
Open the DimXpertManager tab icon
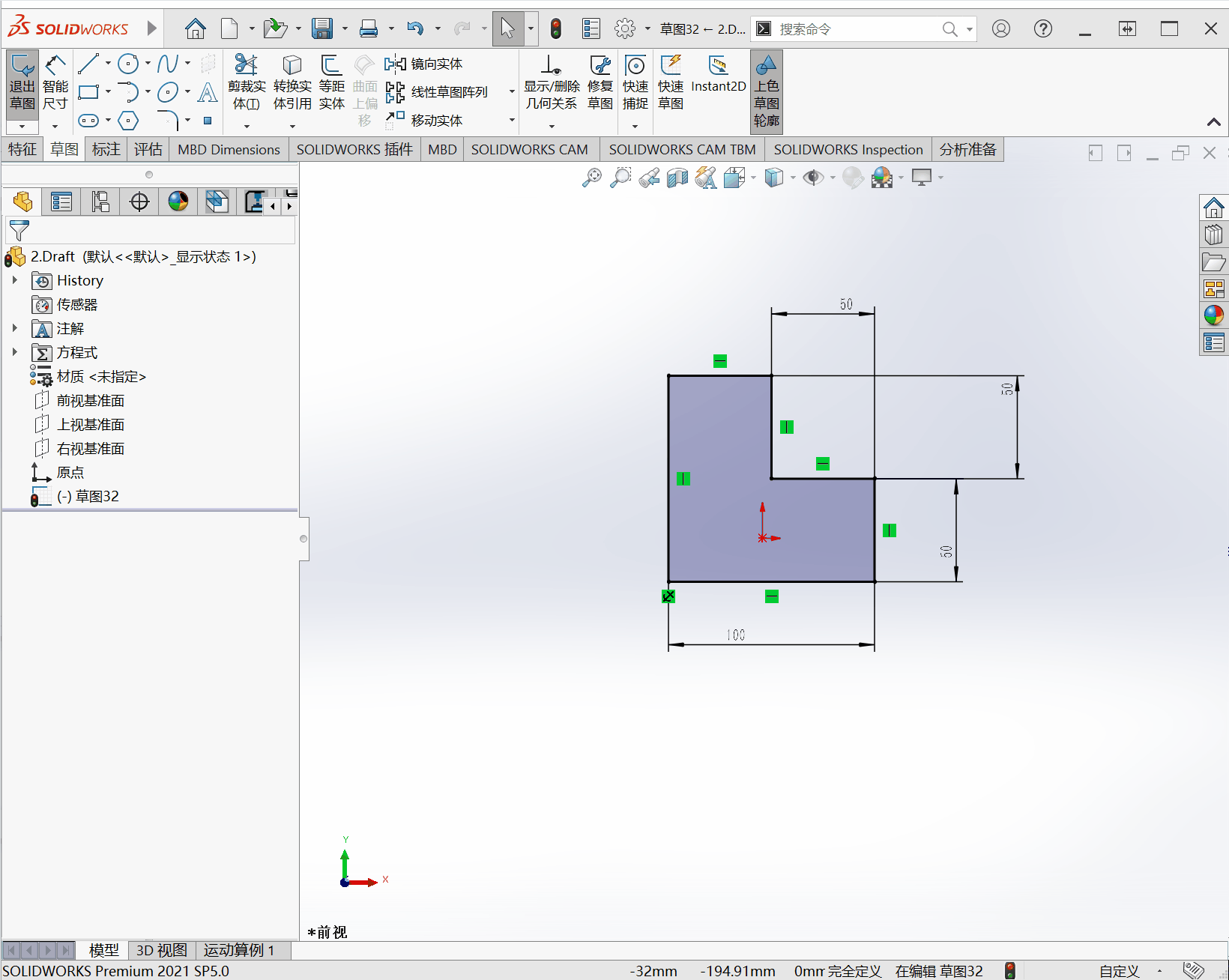pos(139,202)
